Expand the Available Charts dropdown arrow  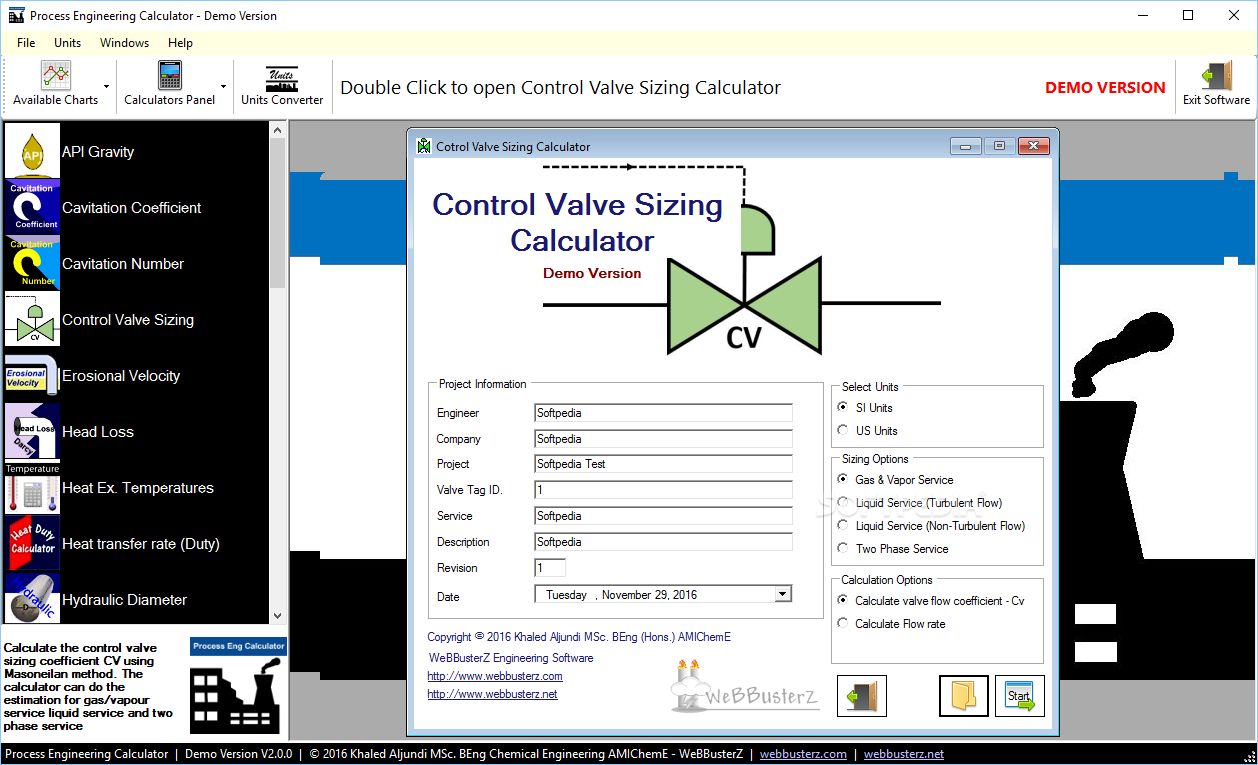[x=107, y=87]
